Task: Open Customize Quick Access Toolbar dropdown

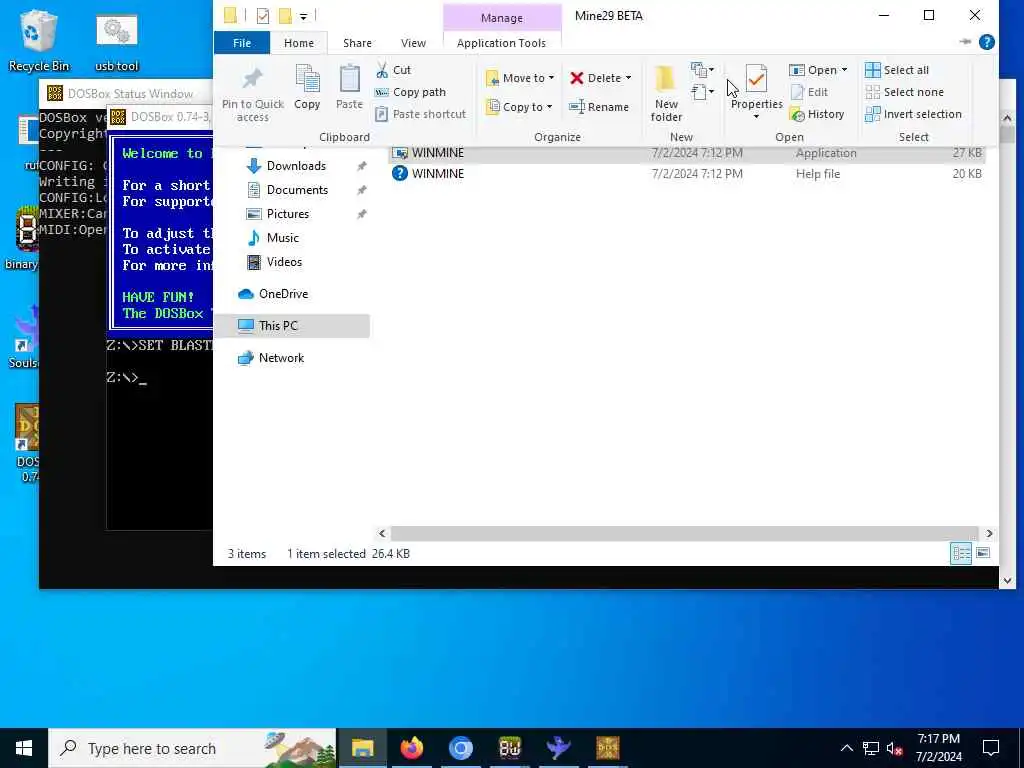Action: (x=304, y=16)
